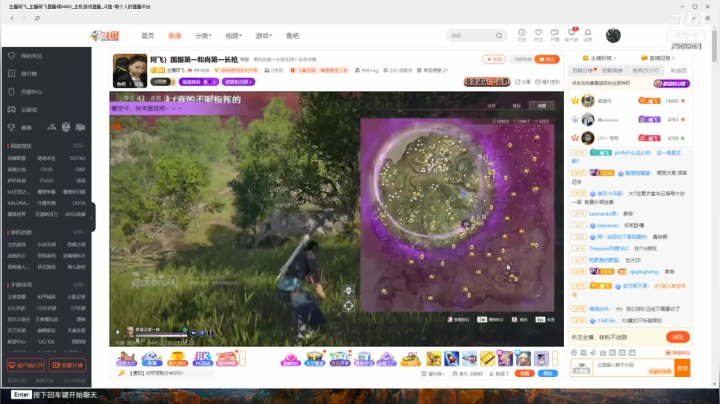Viewport: 720px width, 404px height.
Task: Click the first purple pill badge under stream title
Action: point(199,82)
